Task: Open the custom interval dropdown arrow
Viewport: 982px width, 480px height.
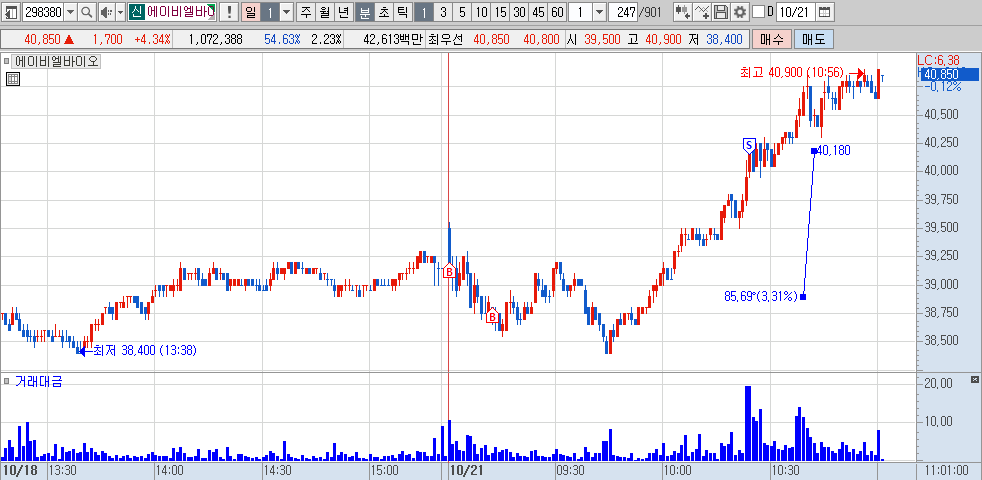Action: tap(599, 12)
